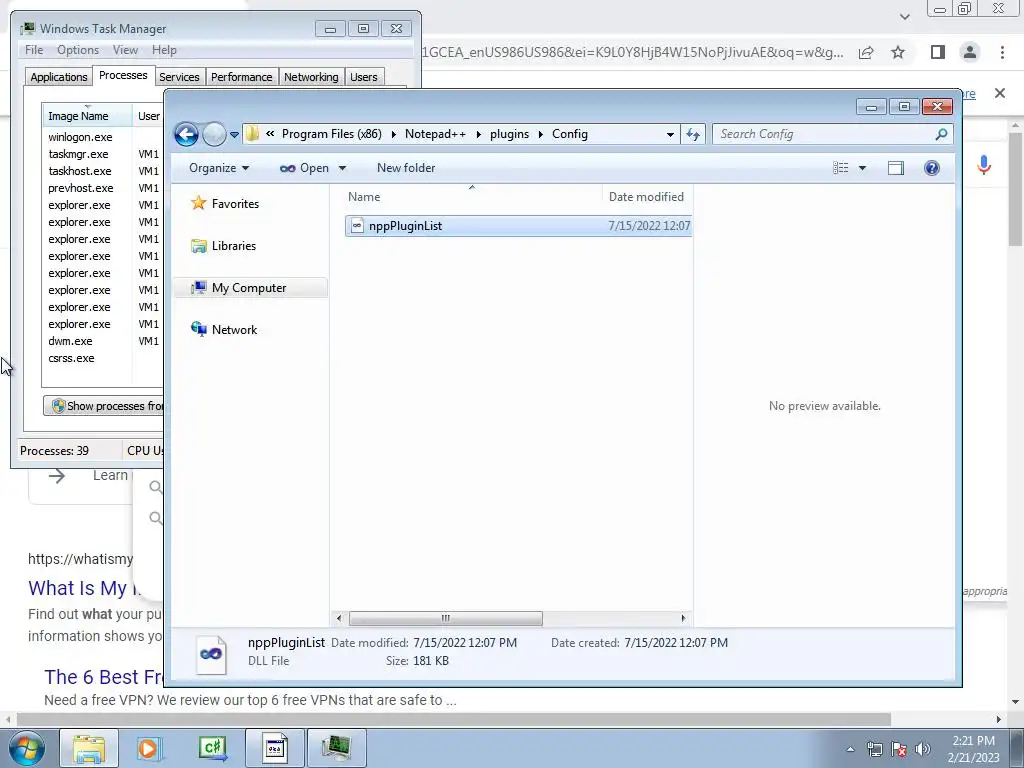This screenshot has width=1024, height=768.
Task: Select the taskmgr.exe process
Action: 78,154
